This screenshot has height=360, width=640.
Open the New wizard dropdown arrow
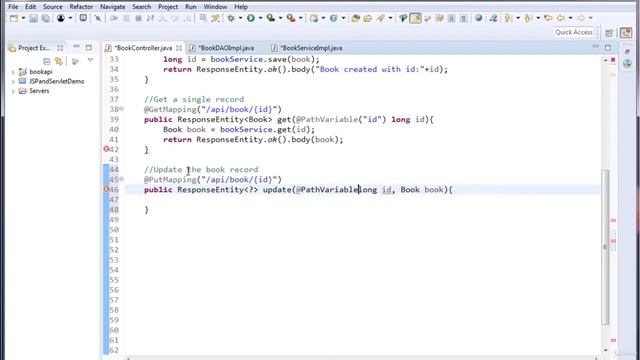tap(23, 18)
